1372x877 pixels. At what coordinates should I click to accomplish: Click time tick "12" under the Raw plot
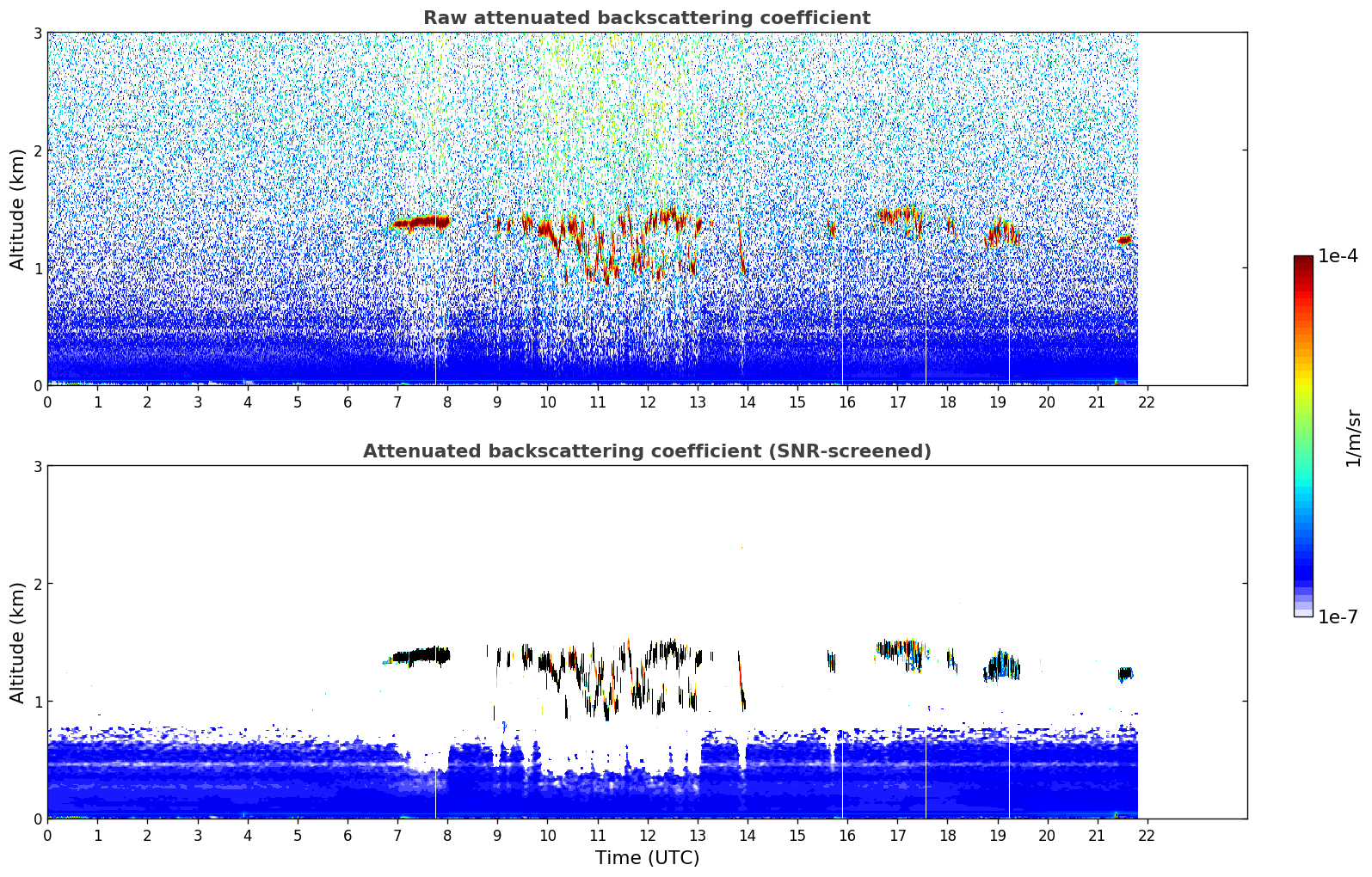coord(647,402)
